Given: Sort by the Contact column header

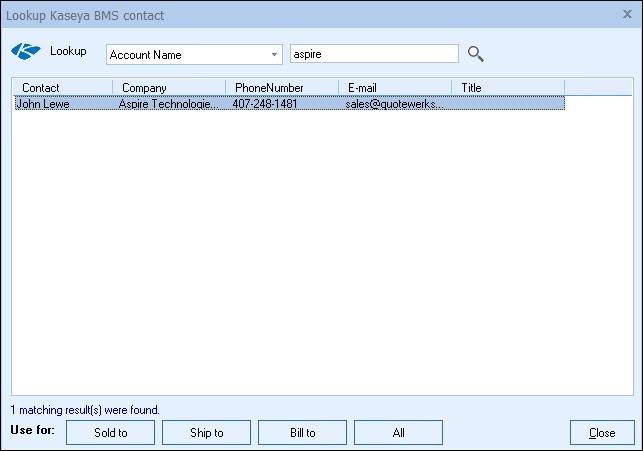Looking at the screenshot, I should pos(63,88).
